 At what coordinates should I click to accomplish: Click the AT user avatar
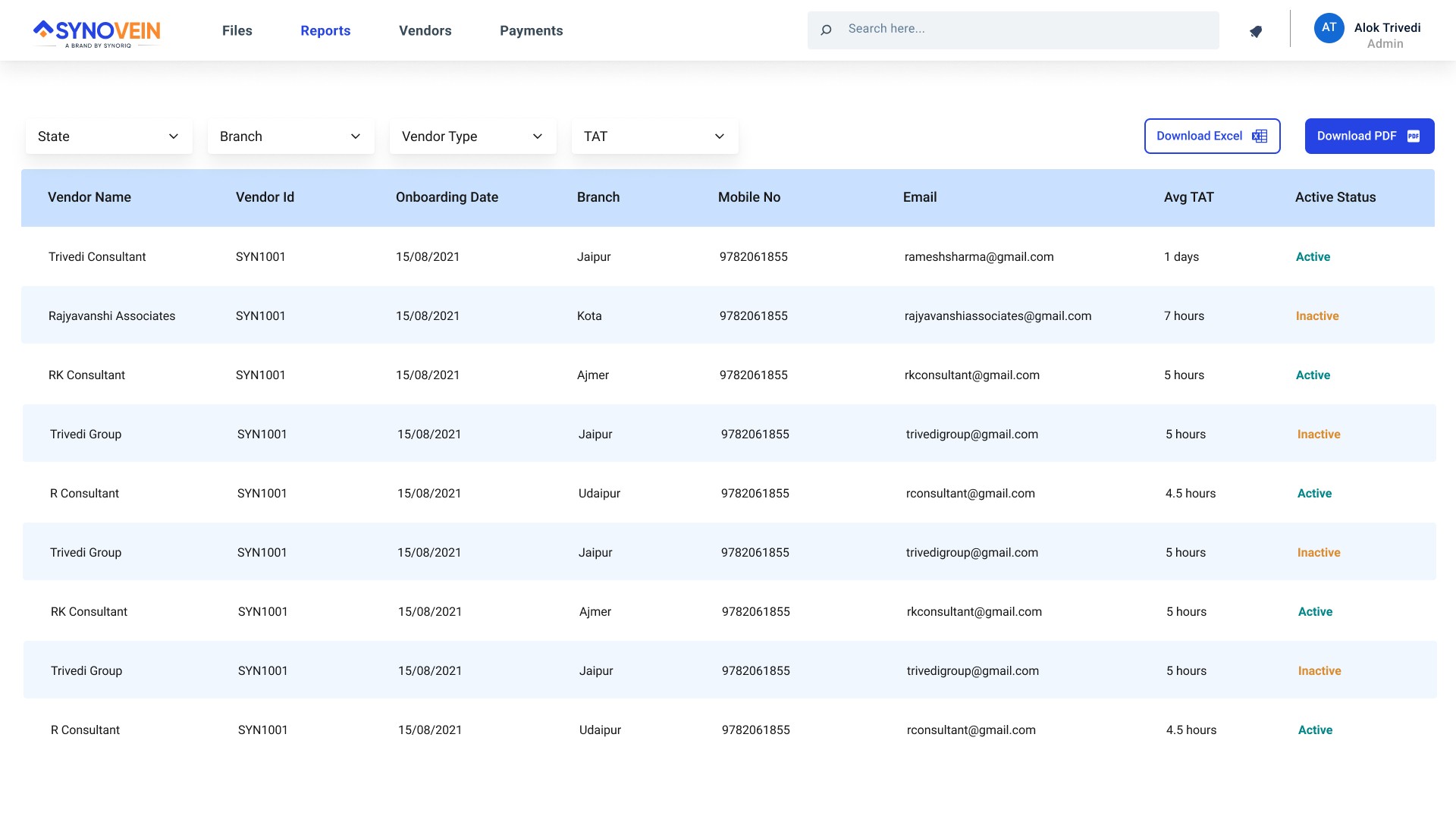pos(1329,28)
